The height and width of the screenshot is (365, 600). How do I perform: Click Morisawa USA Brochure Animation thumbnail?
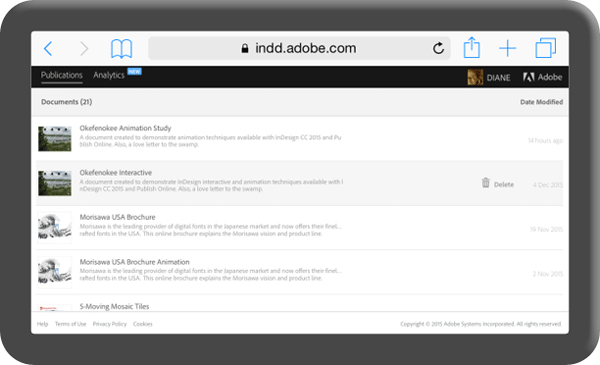(x=55, y=272)
